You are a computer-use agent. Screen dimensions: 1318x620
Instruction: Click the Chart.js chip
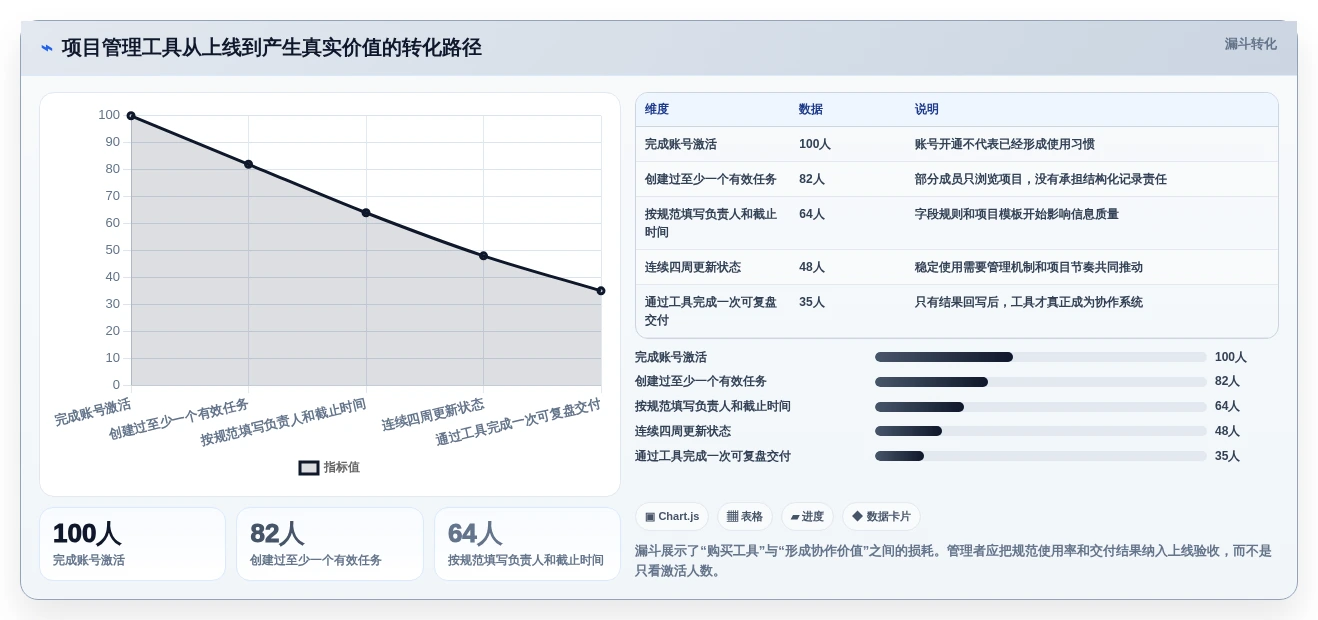[672, 516]
